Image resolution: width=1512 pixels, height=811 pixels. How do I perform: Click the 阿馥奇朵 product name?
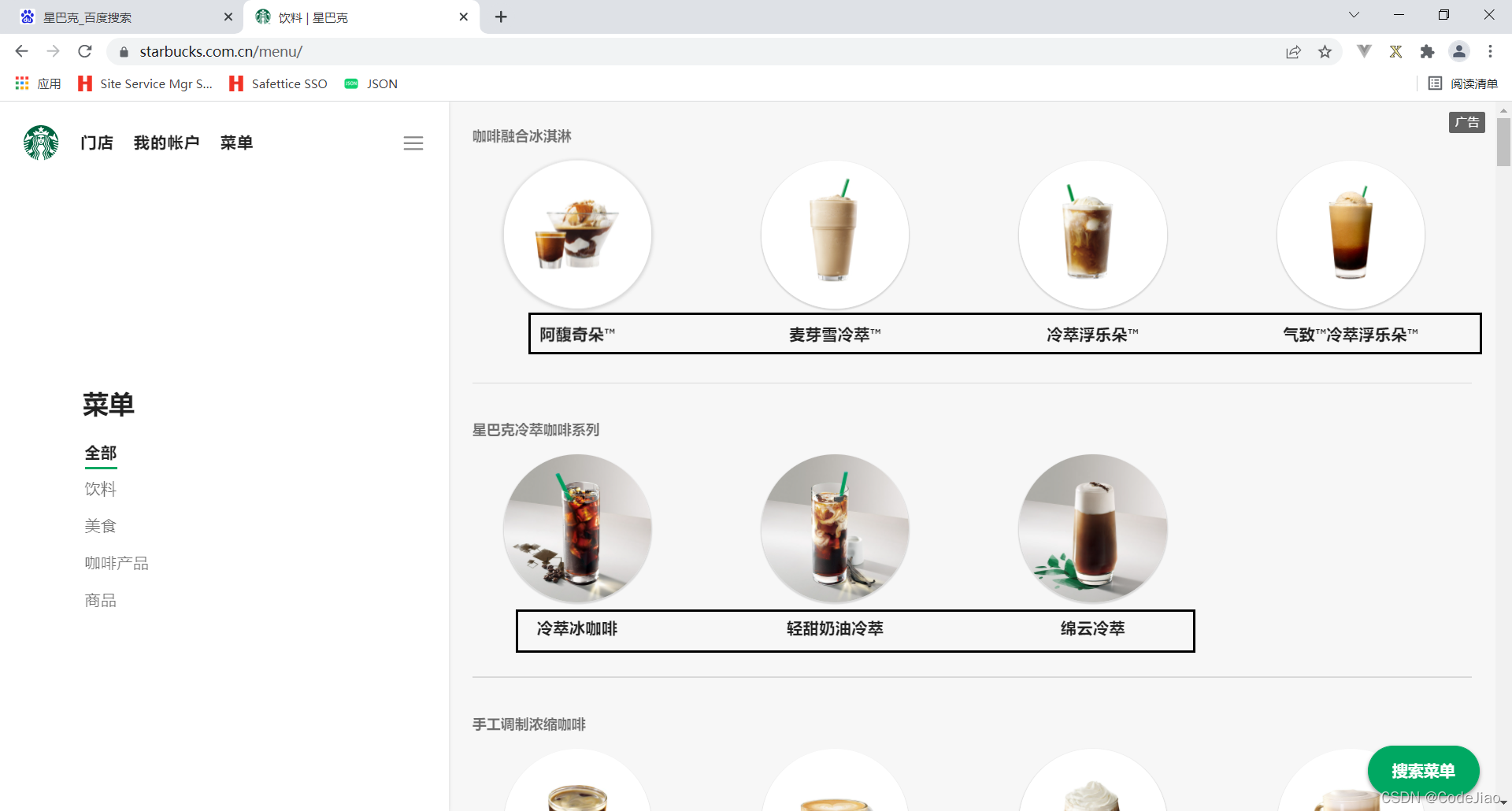577,335
